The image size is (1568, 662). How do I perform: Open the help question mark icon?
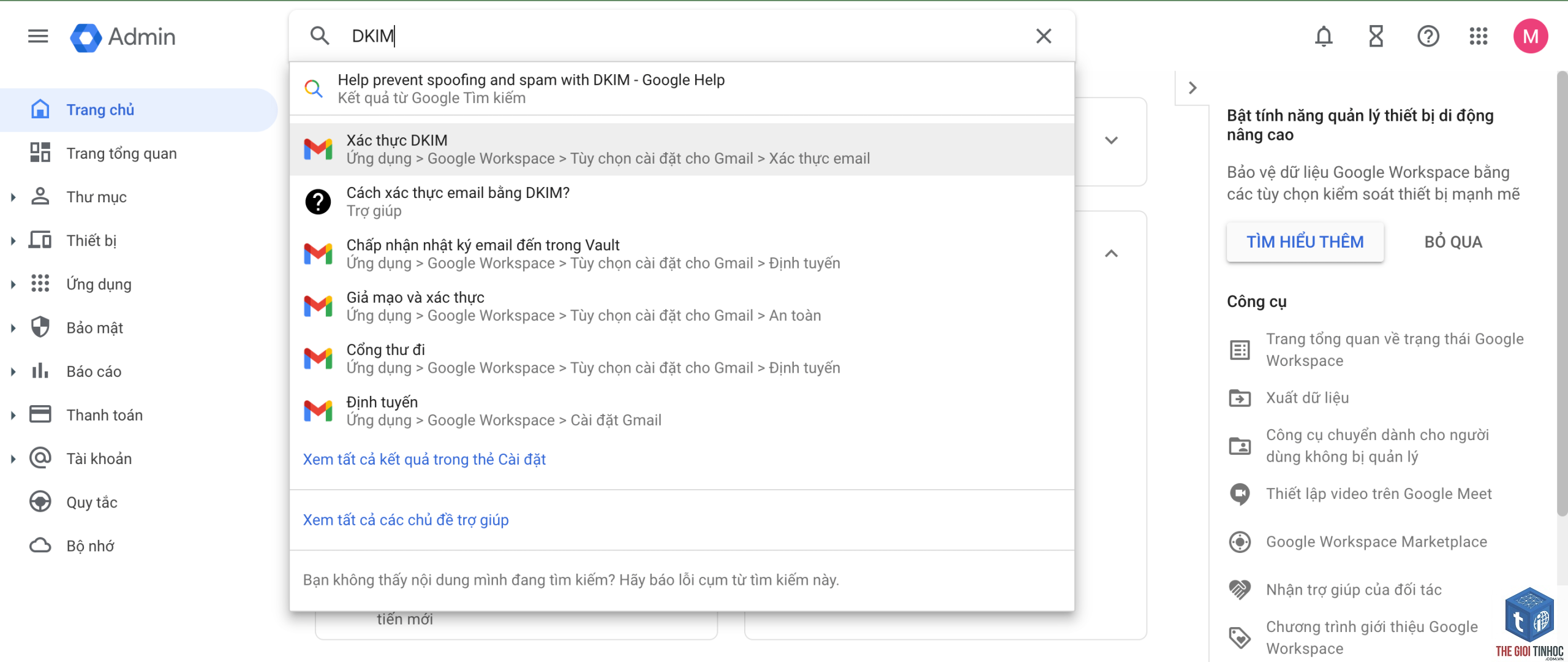tap(1428, 36)
